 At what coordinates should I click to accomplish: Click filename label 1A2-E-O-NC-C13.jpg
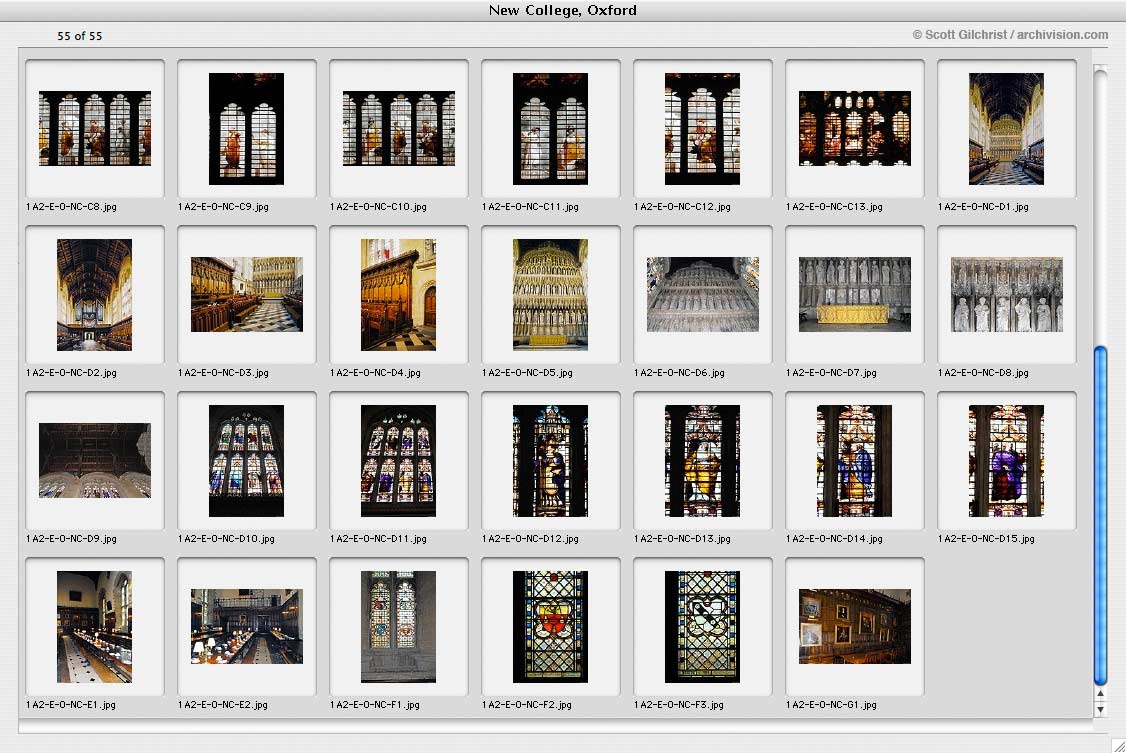point(834,207)
